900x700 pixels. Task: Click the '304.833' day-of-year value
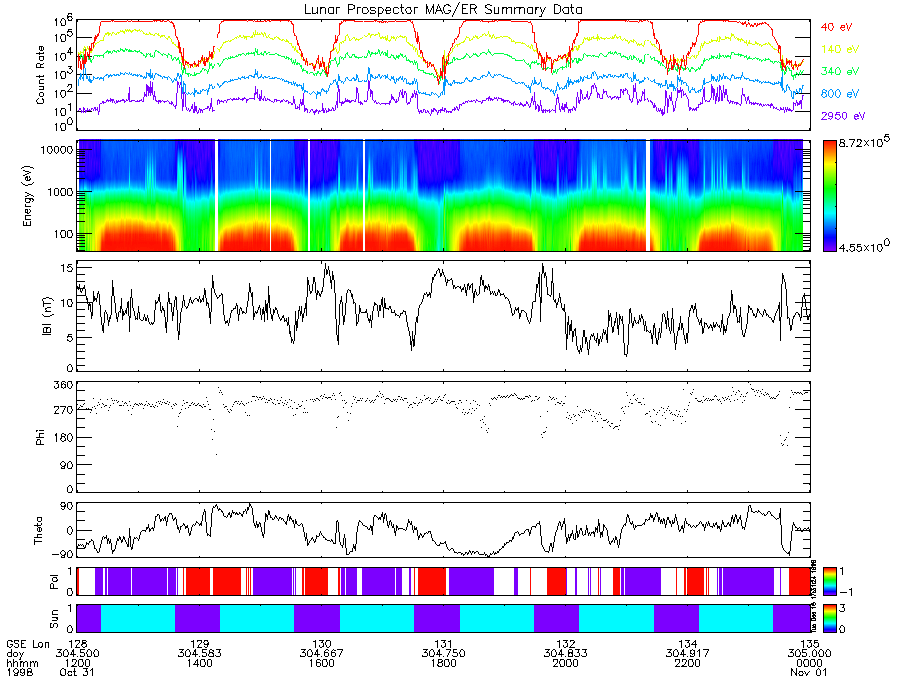(565, 654)
